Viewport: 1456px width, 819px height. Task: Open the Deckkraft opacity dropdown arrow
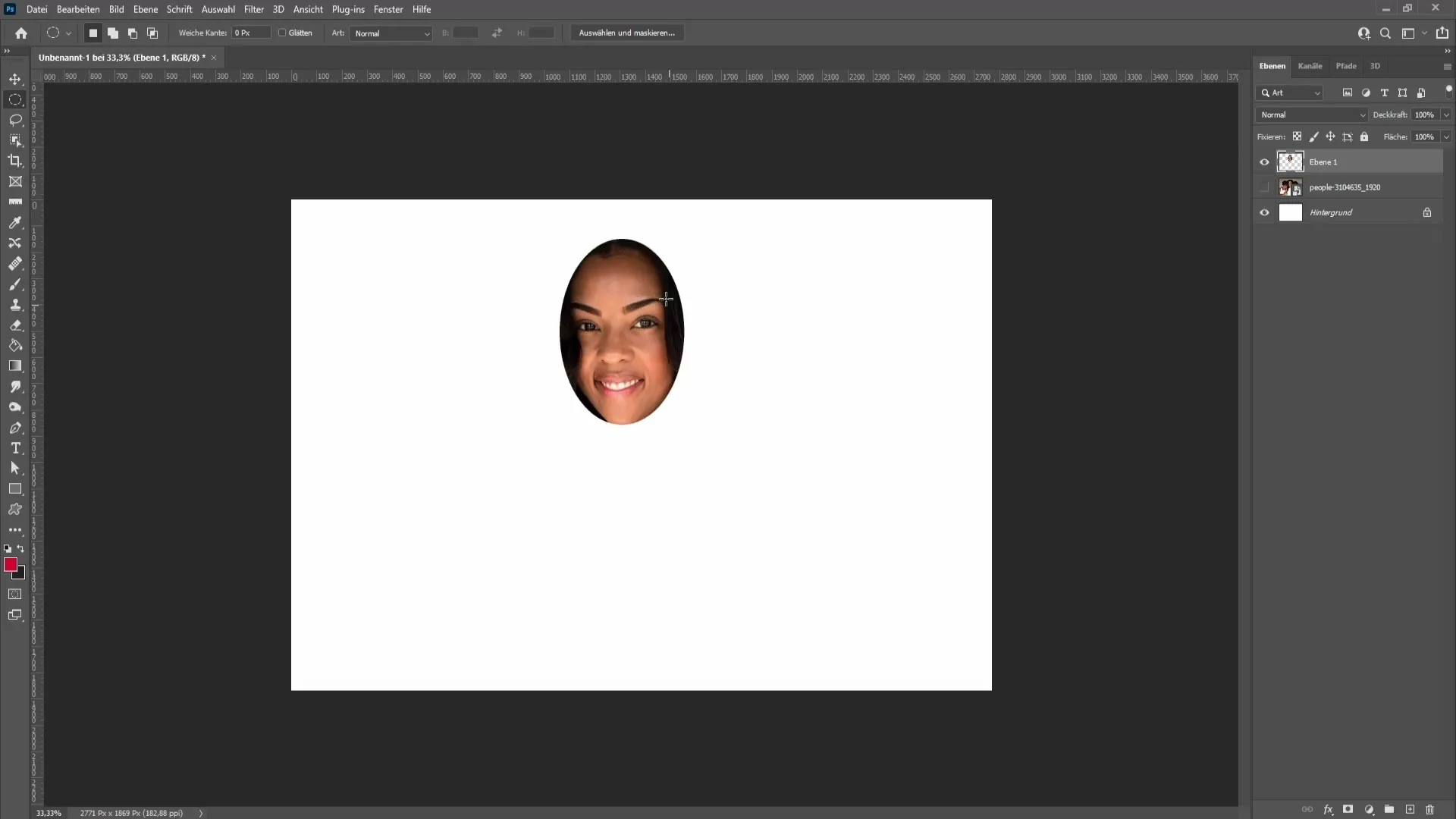click(x=1446, y=115)
